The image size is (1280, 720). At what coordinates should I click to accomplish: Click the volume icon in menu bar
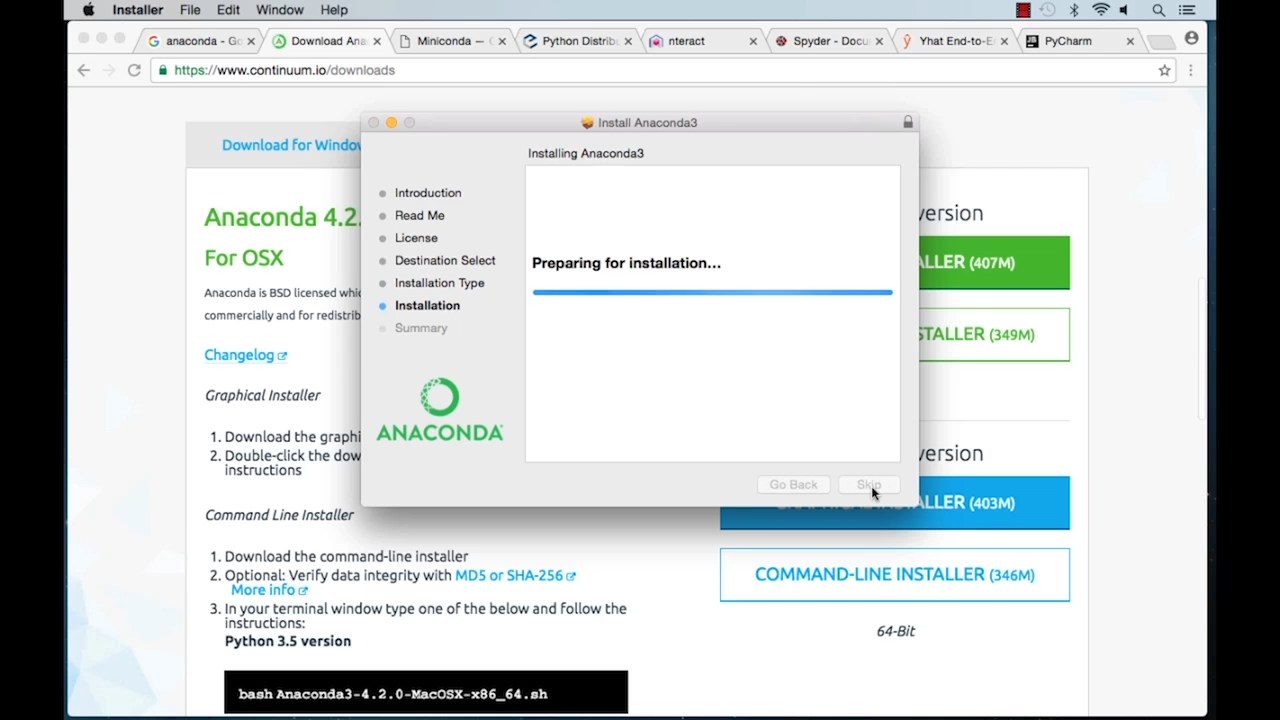tap(1125, 10)
